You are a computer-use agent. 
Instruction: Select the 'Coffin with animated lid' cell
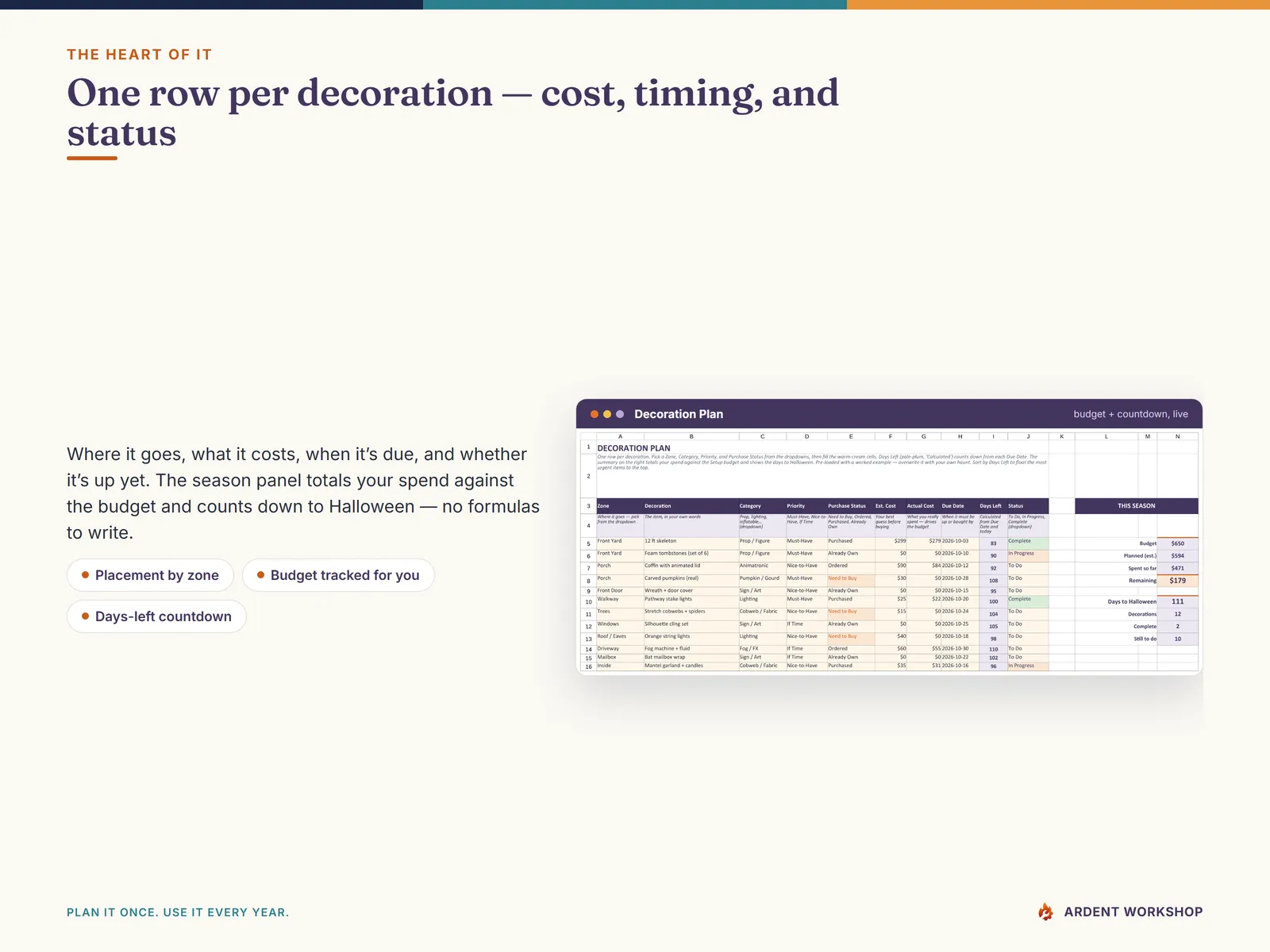coord(691,568)
